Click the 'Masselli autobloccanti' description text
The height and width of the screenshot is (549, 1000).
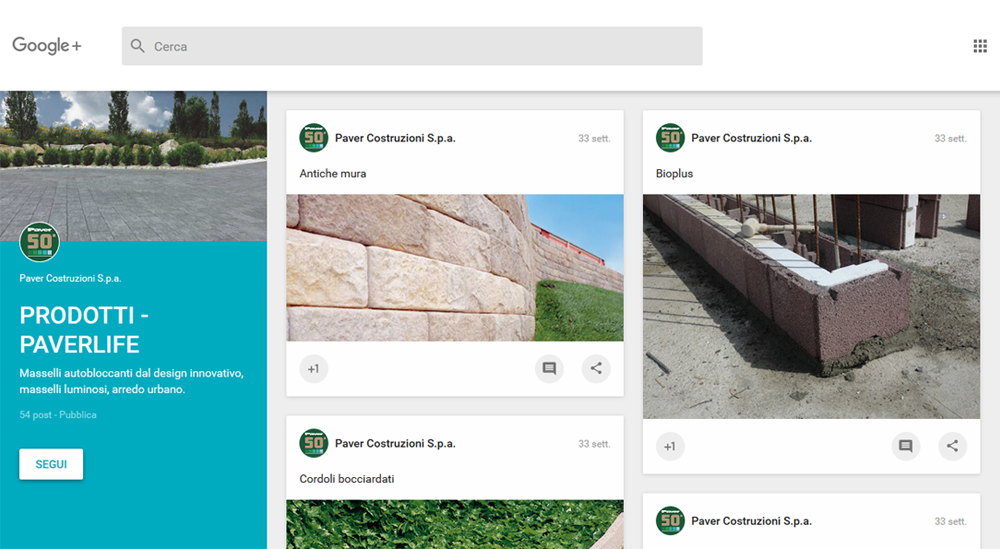click(131, 381)
